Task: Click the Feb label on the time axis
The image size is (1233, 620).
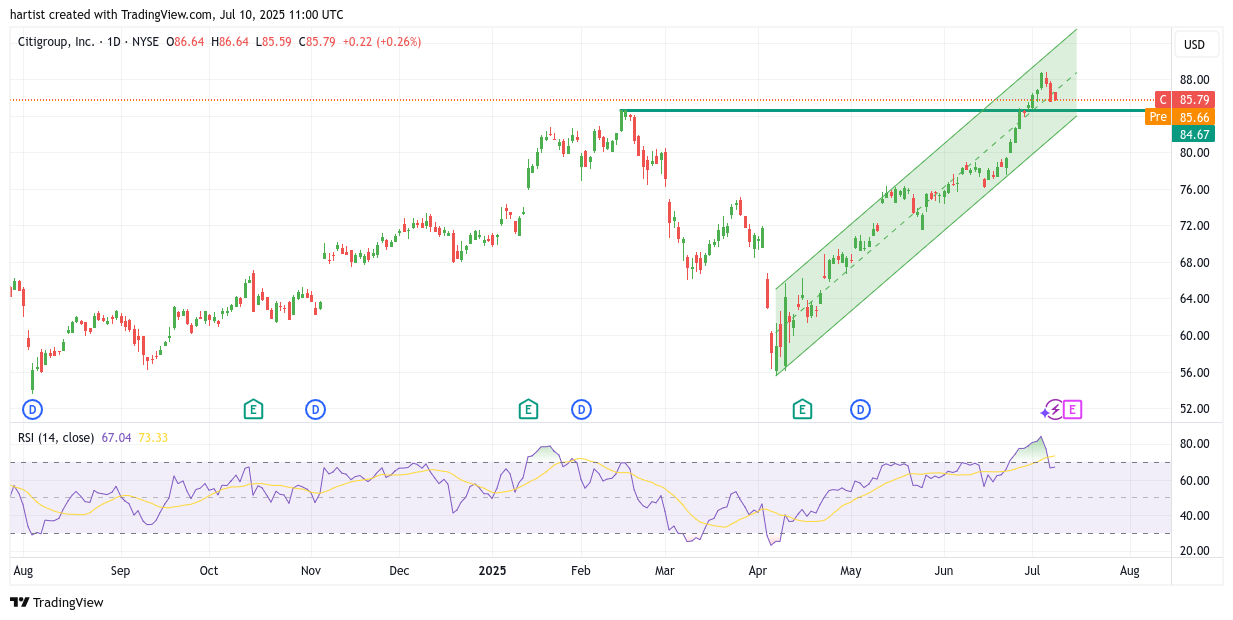Action: click(x=581, y=571)
